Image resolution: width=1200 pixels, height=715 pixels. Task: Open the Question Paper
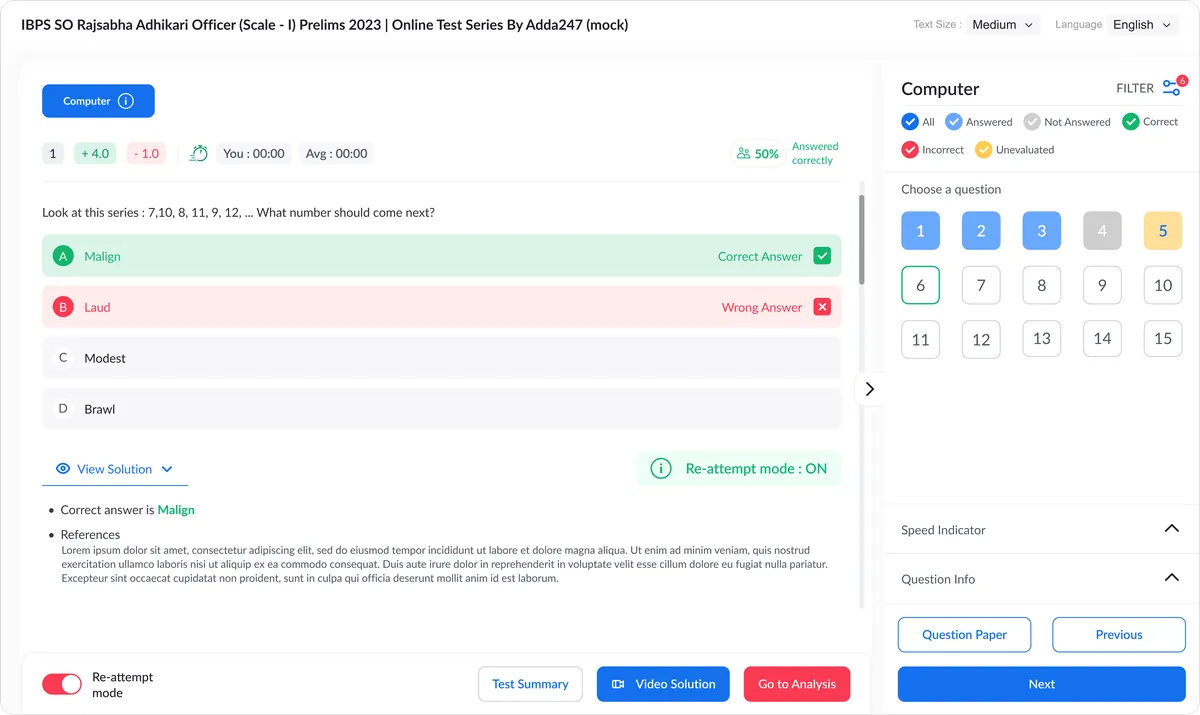pyautogui.click(x=964, y=635)
